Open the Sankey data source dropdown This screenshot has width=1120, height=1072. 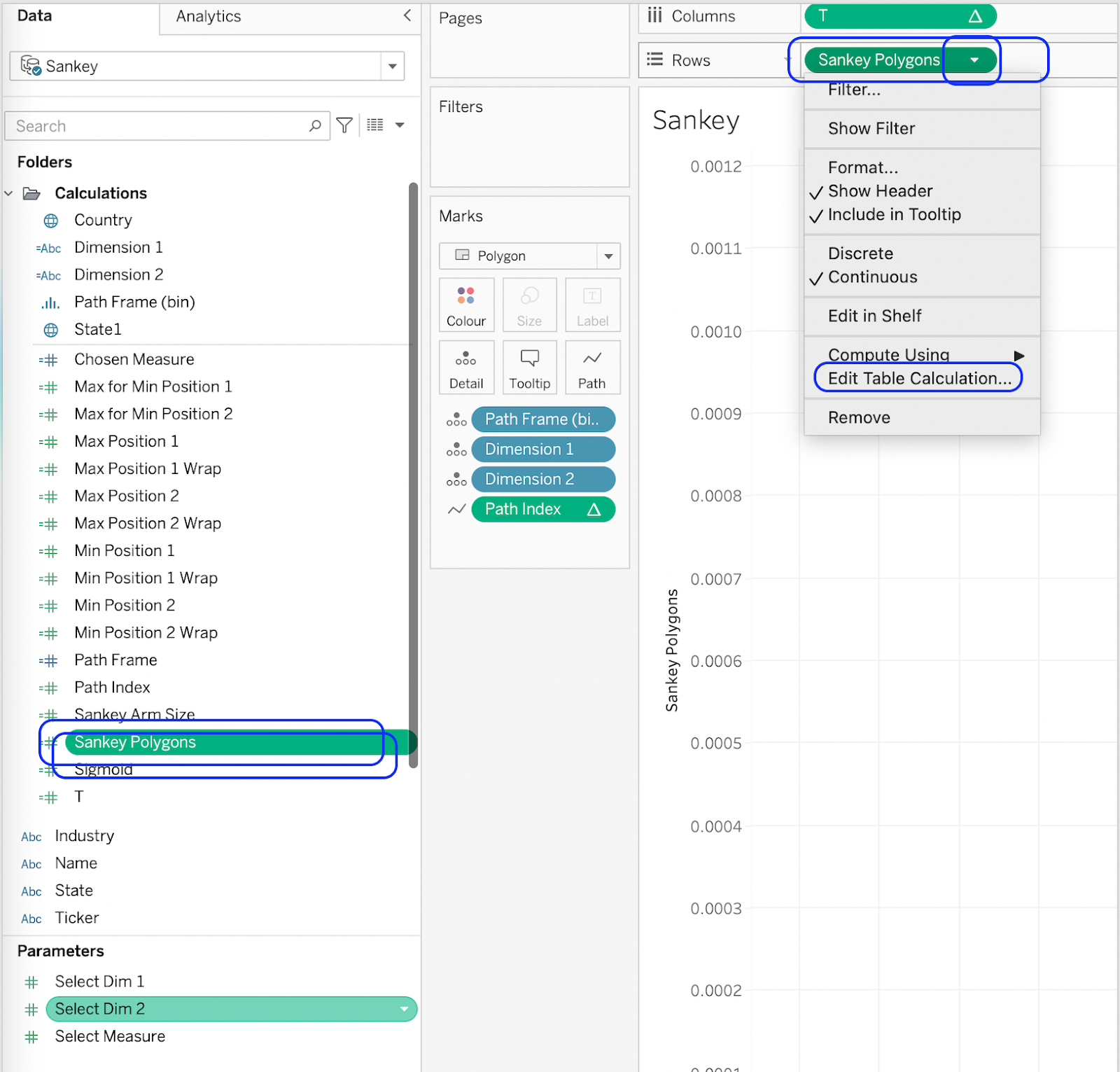pos(393,66)
